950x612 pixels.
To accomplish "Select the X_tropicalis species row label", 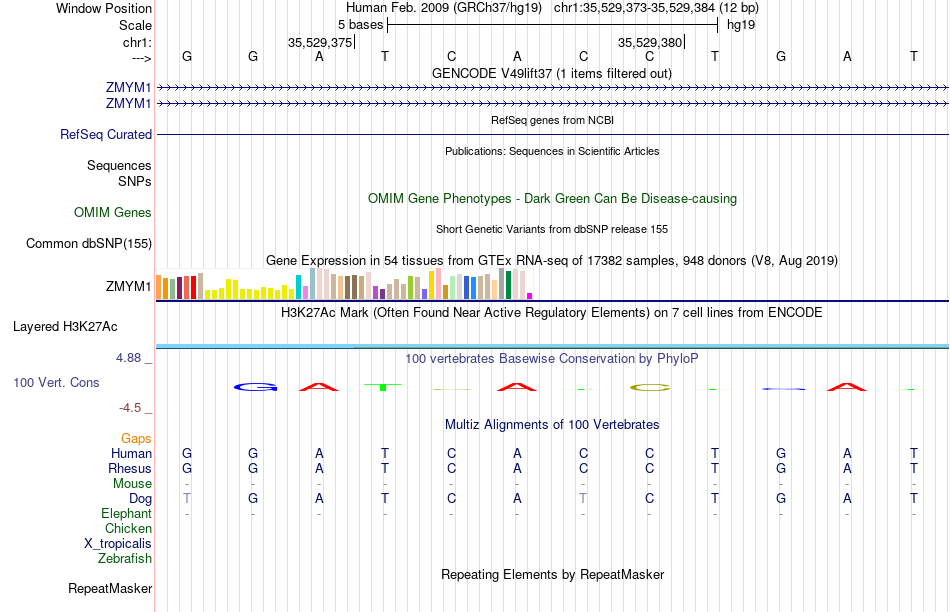I will [x=118, y=544].
